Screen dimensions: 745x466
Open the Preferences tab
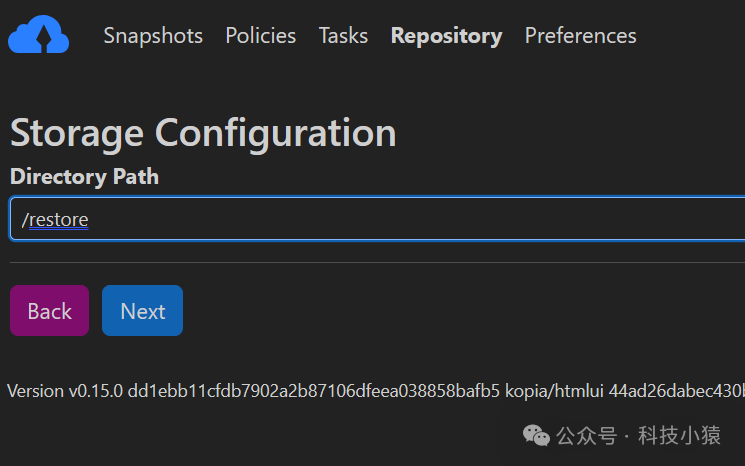pyautogui.click(x=580, y=36)
